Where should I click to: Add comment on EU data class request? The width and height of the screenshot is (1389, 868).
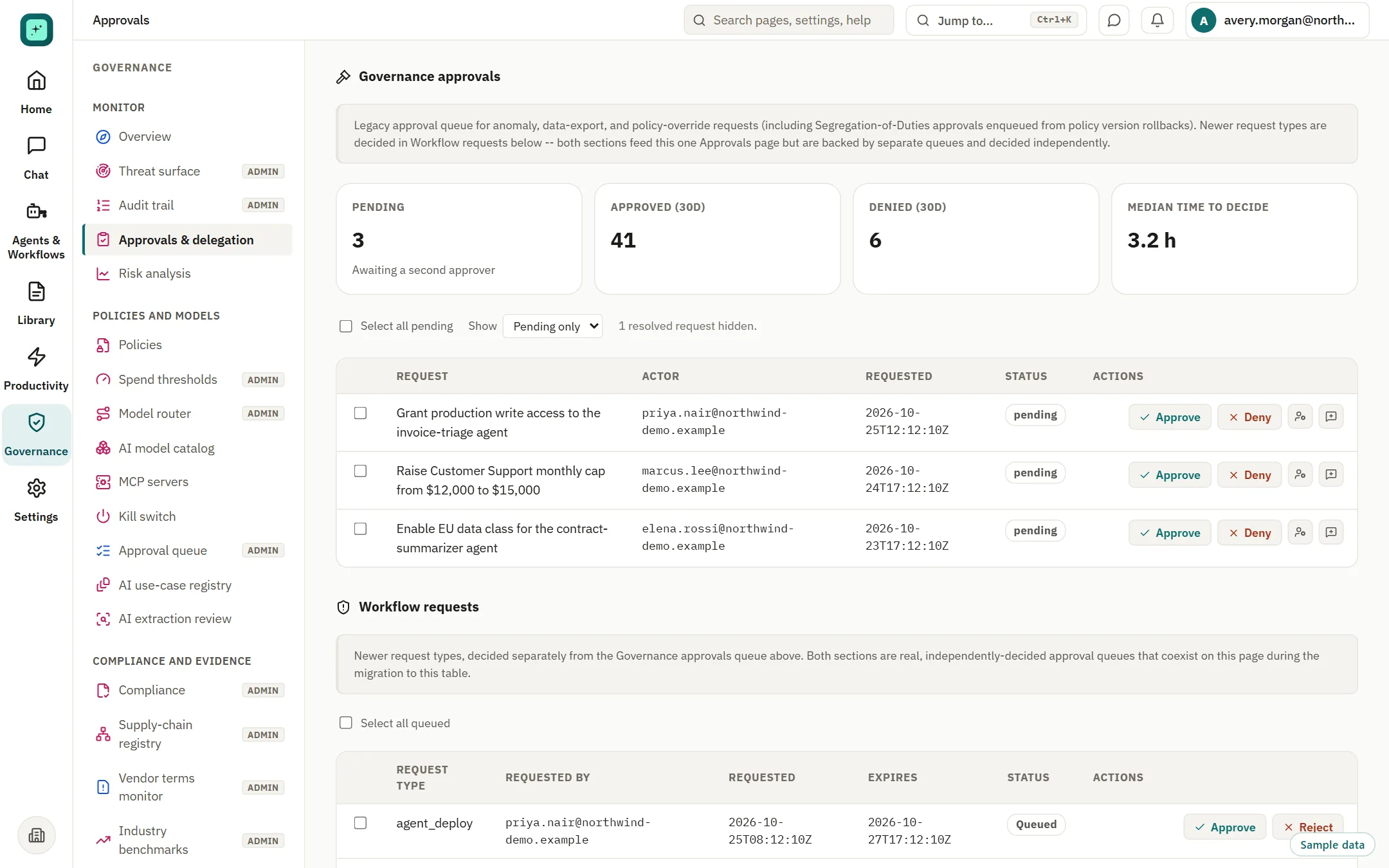1331,532
